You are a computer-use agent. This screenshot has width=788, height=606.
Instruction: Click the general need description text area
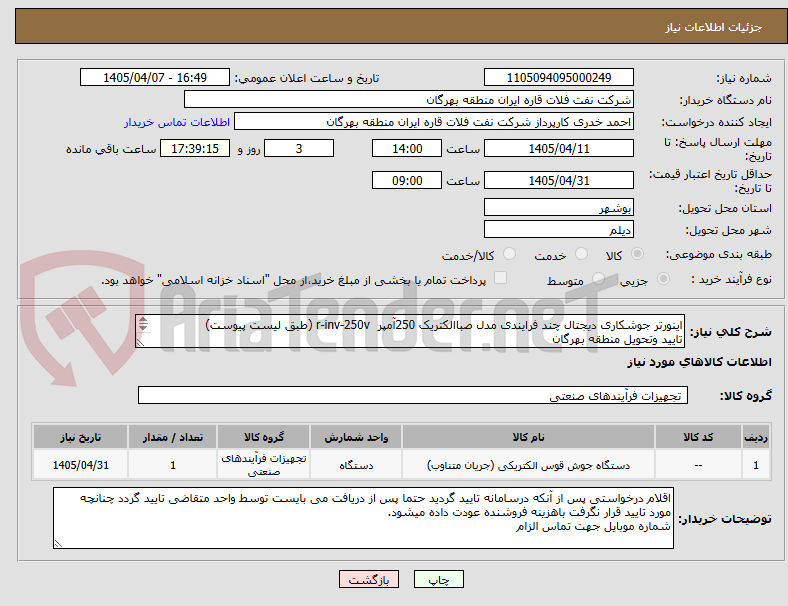pyautogui.click(x=410, y=332)
